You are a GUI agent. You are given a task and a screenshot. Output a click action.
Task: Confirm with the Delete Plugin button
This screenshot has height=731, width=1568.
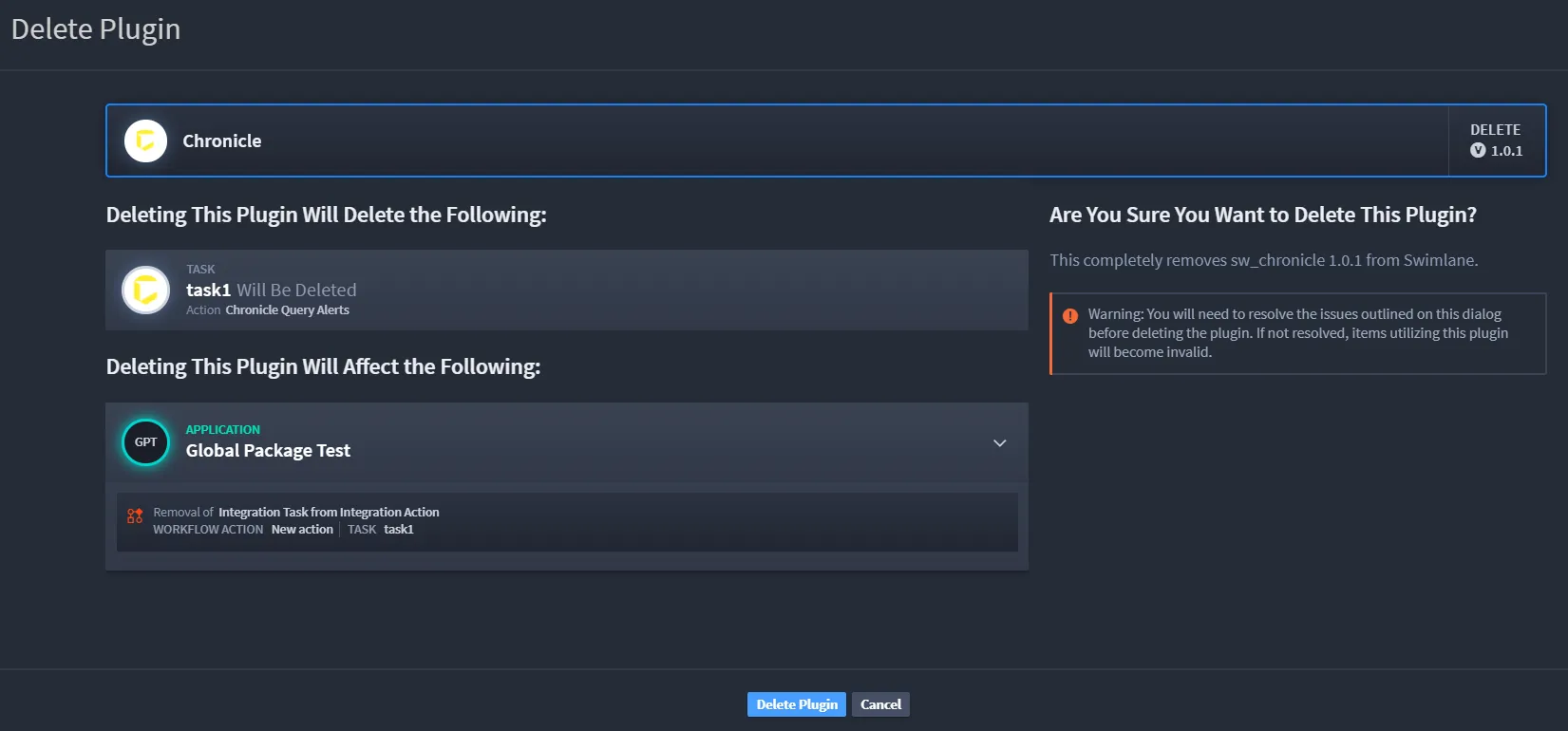pos(796,704)
